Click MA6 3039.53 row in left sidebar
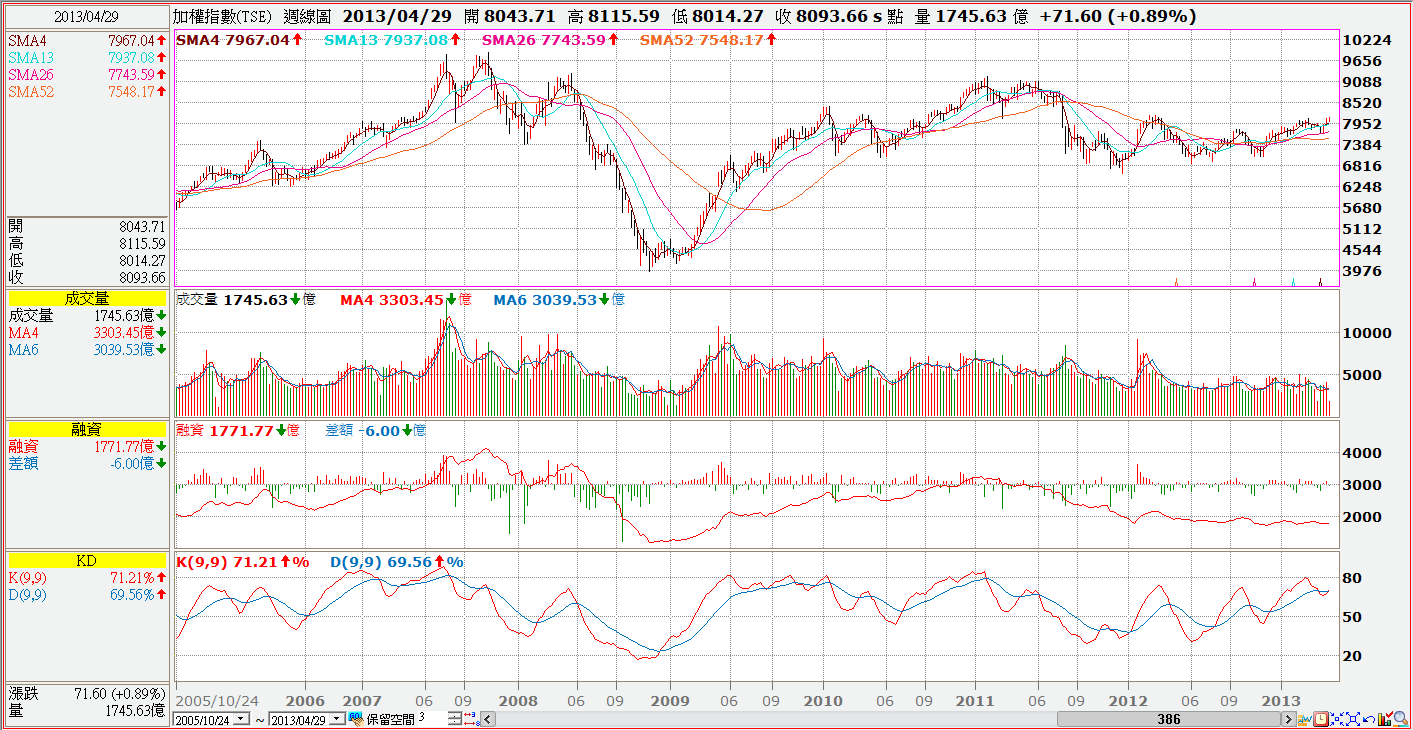 pos(87,349)
